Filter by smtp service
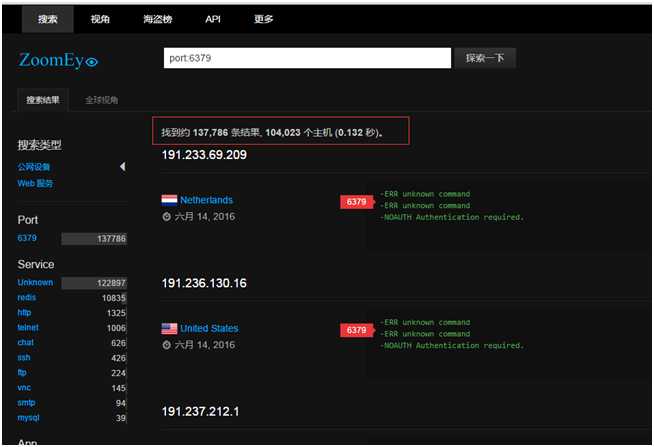 (26, 403)
